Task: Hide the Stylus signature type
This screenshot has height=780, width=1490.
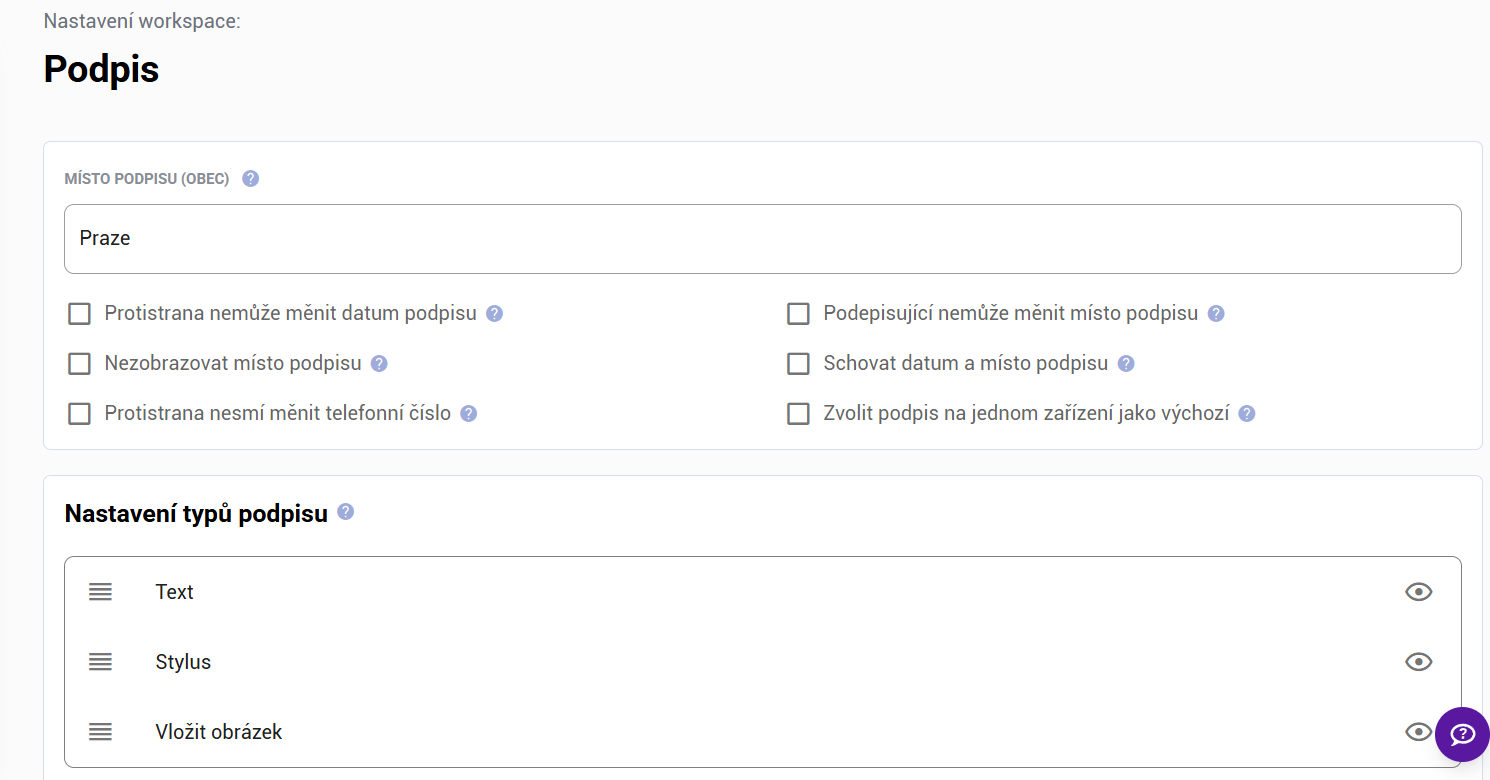Action: 1418,662
